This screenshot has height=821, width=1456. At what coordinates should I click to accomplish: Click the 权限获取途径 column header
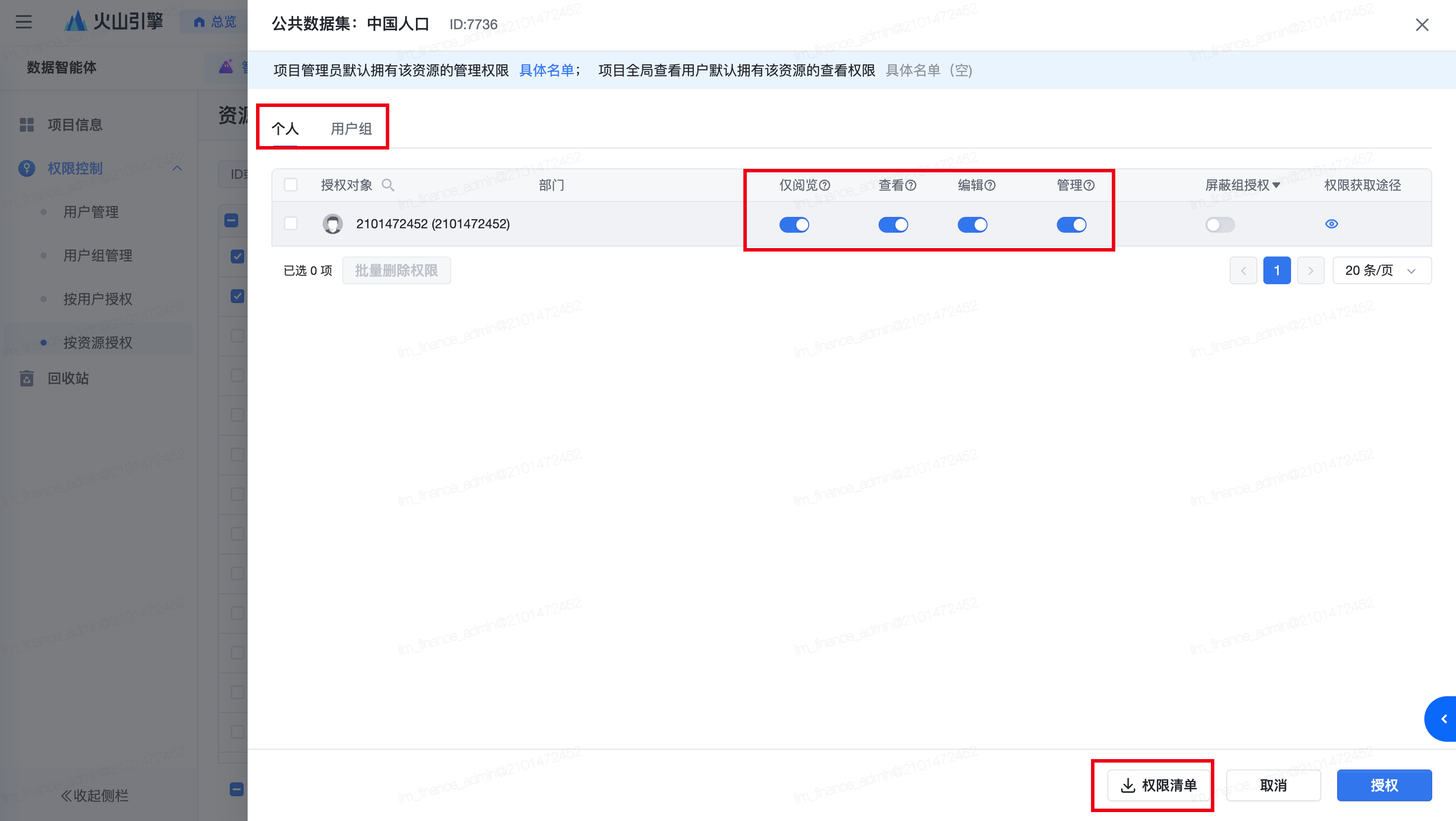[1362, 185]
